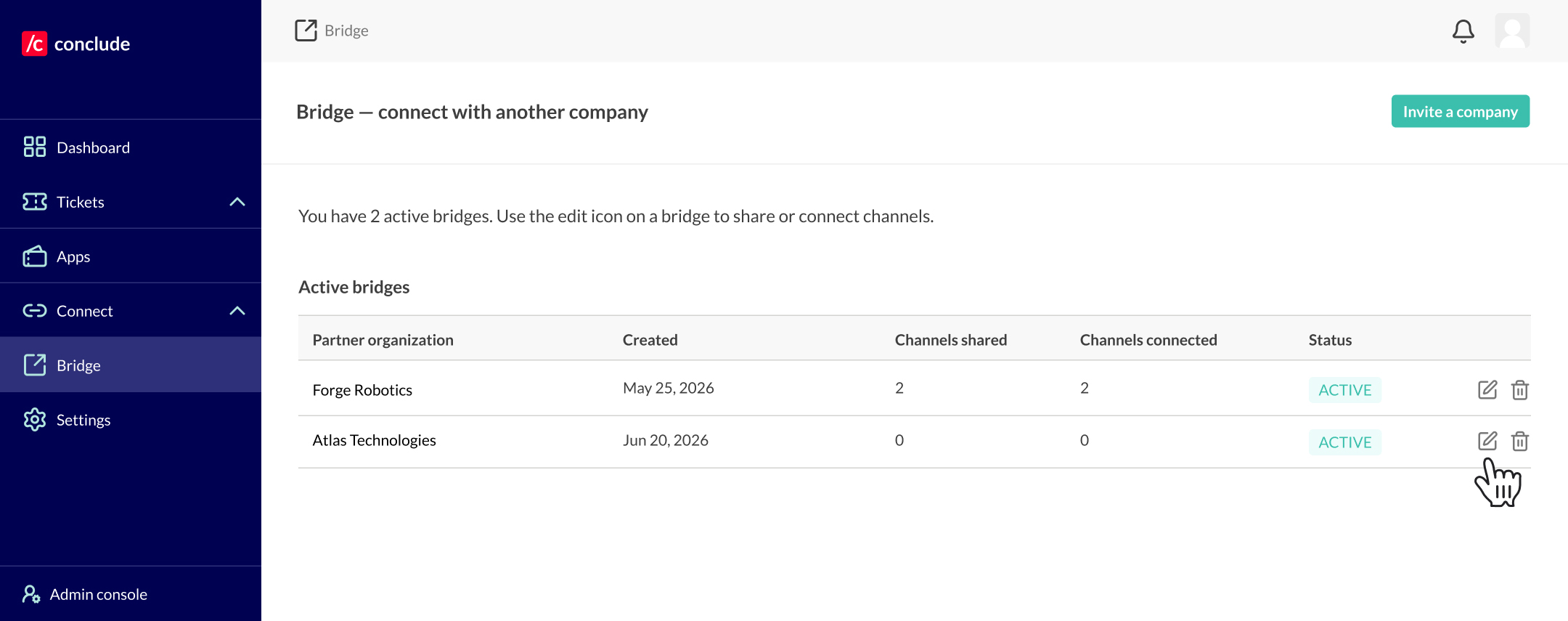Click Invite a company button
The image size is (1568, 621).
(1461, 111)
